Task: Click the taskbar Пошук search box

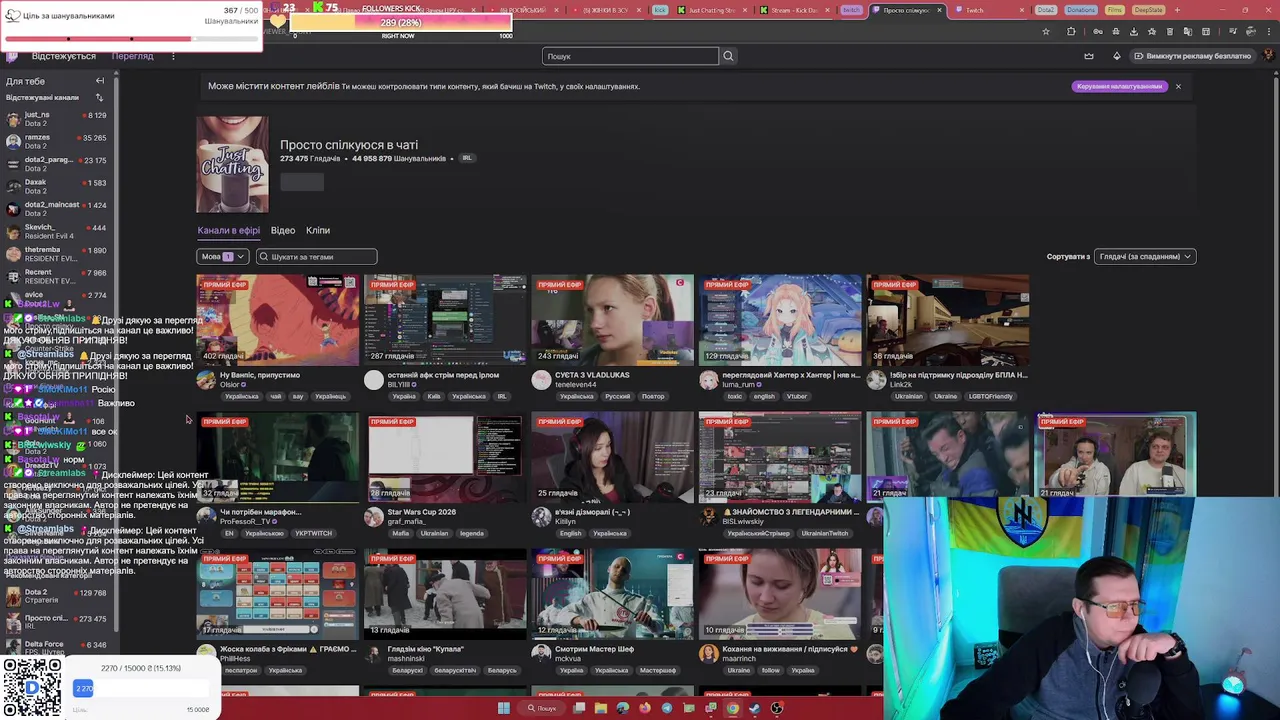Action: (541, 708)
